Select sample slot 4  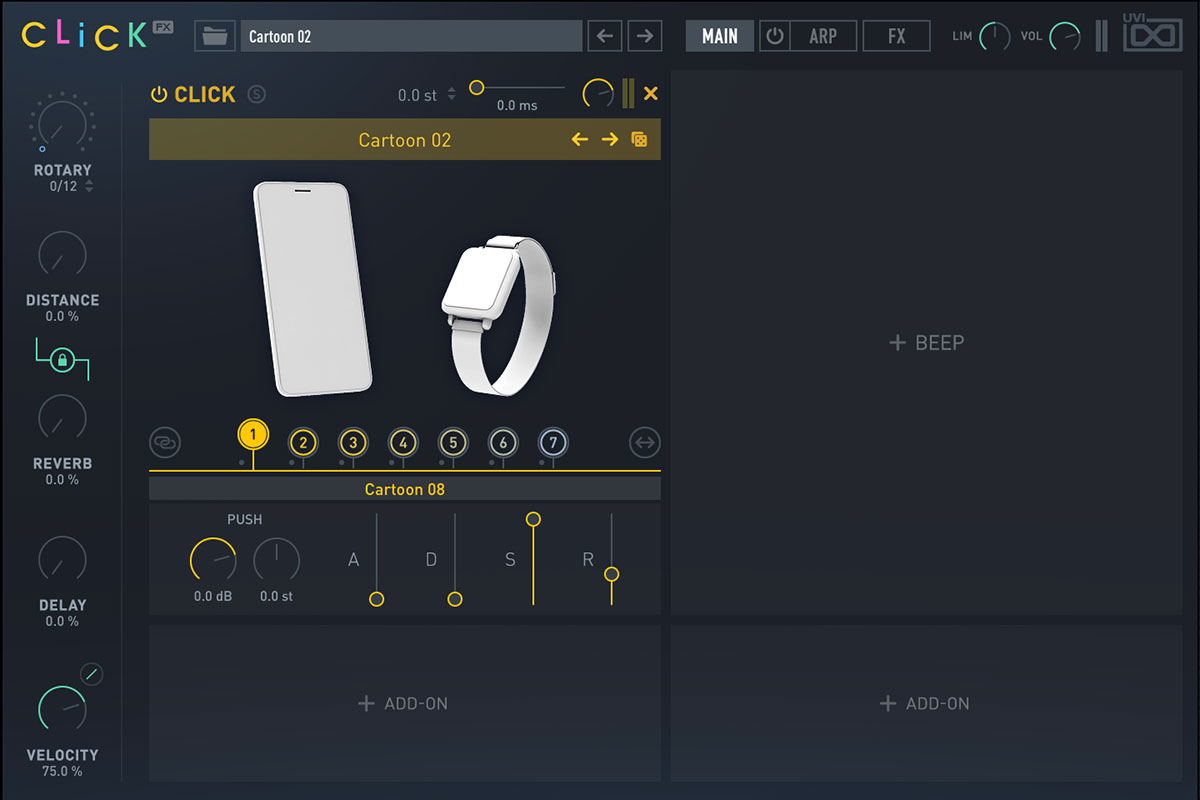[403, 442]
